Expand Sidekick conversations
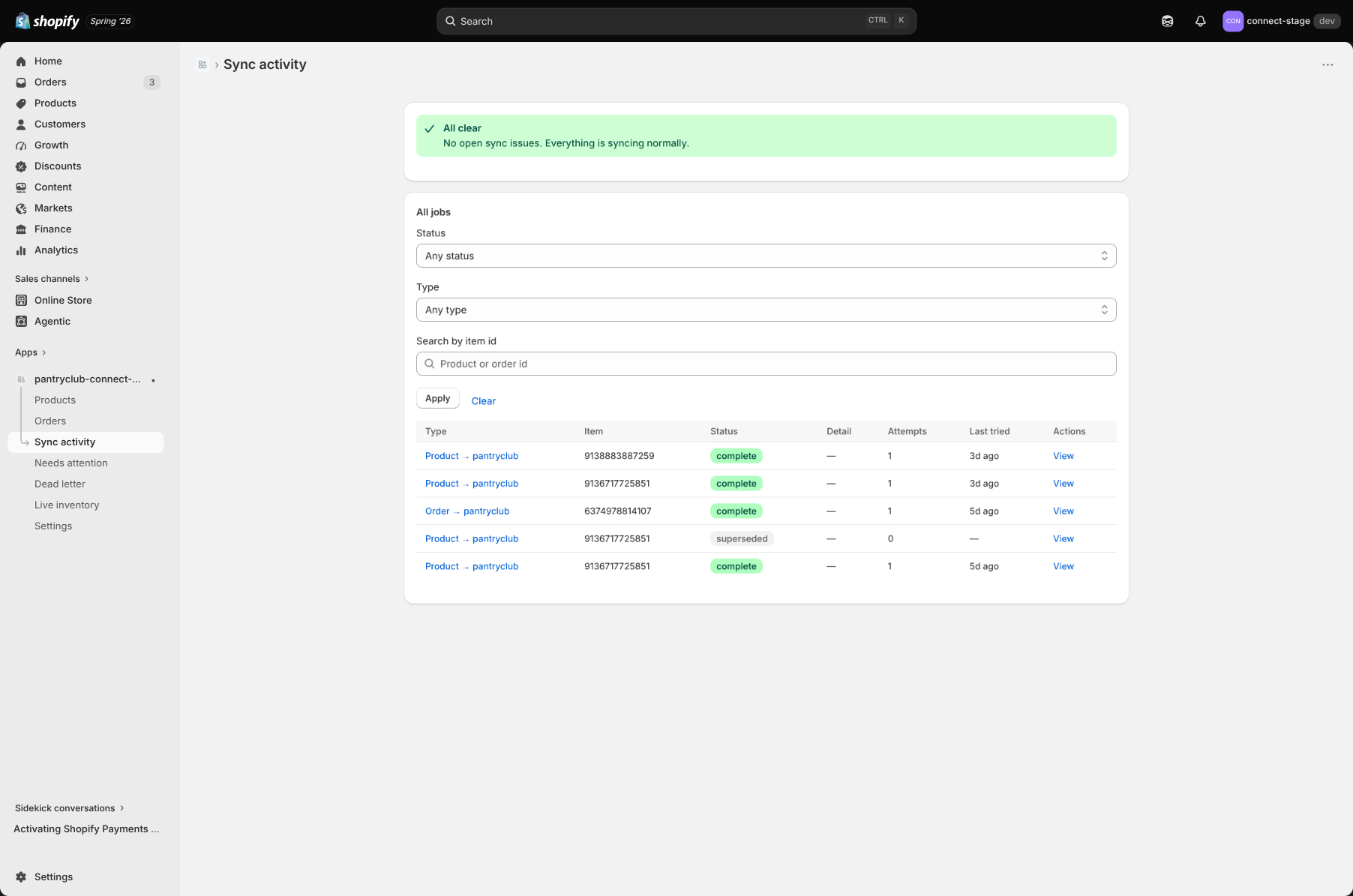Viewport: 1353px width, 896px height. [70, 808]
